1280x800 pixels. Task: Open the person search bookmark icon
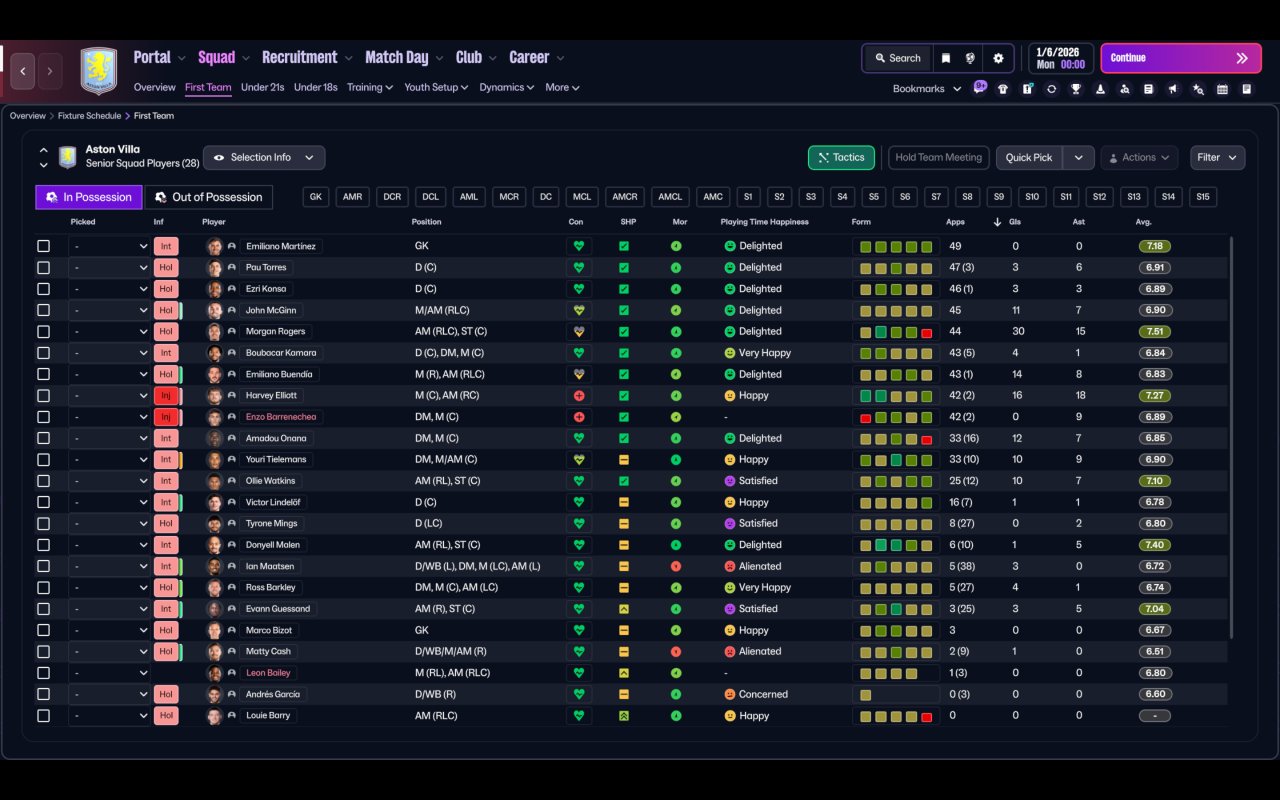[x=1125, y=89]
